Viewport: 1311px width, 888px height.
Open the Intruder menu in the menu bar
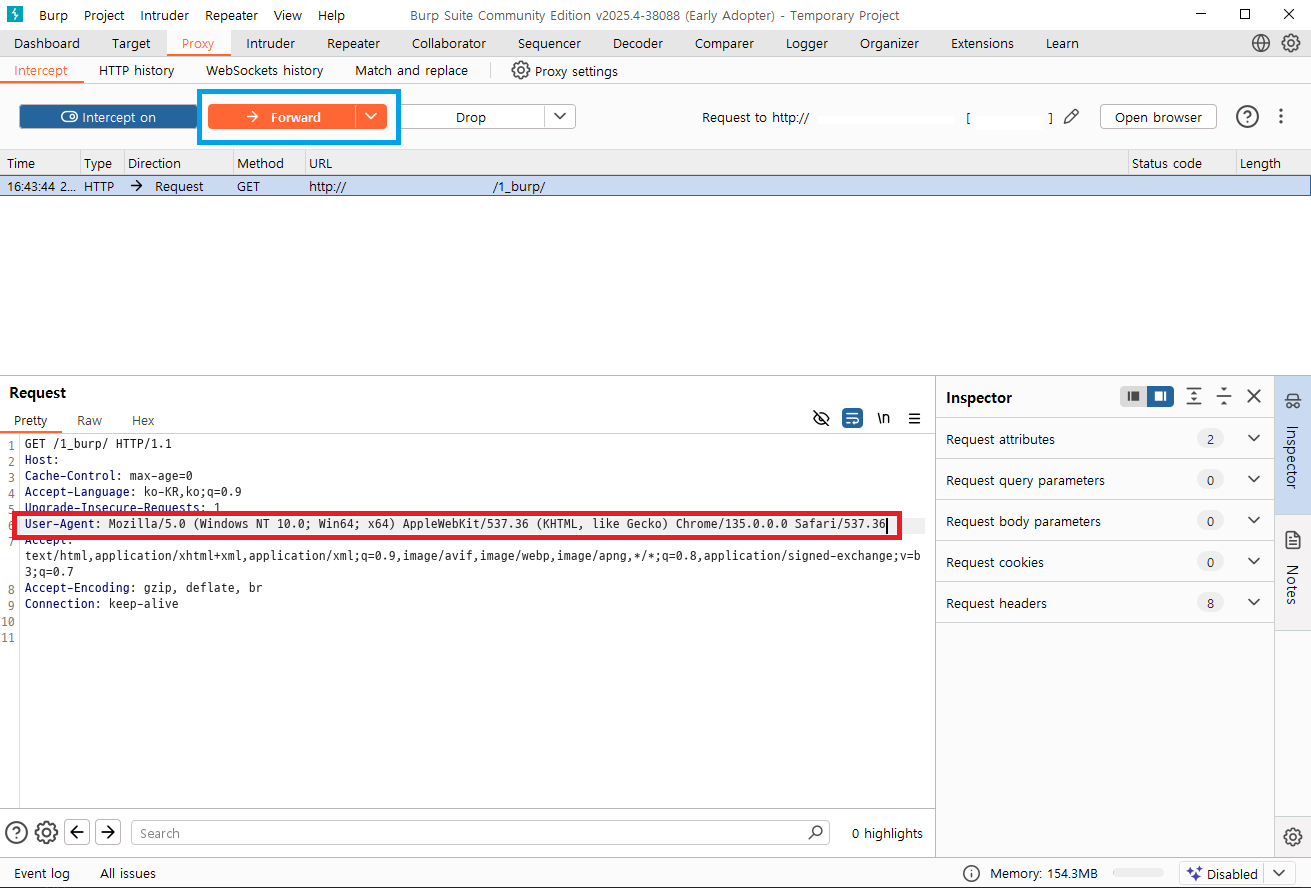165,15
